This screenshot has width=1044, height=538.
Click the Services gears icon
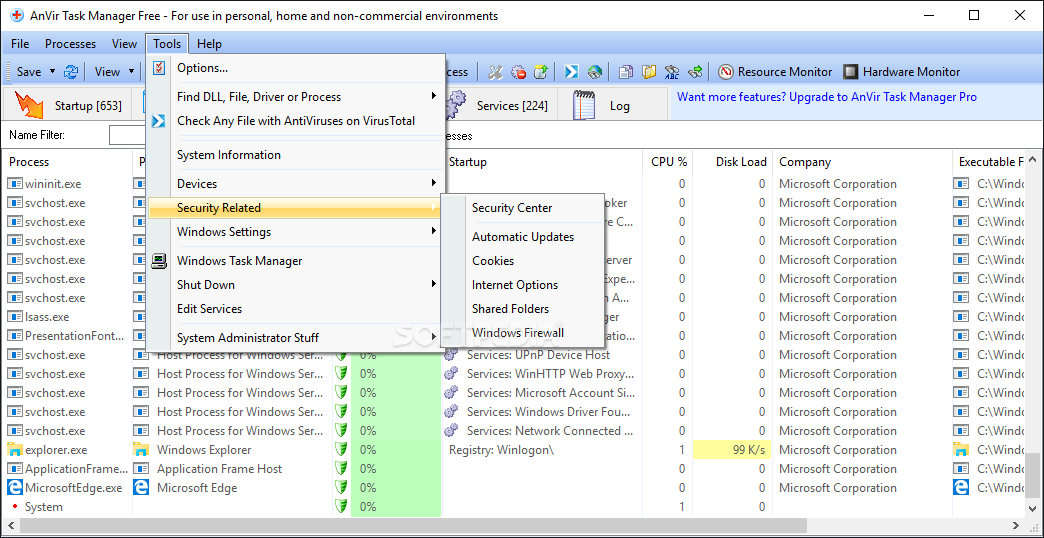456,104
